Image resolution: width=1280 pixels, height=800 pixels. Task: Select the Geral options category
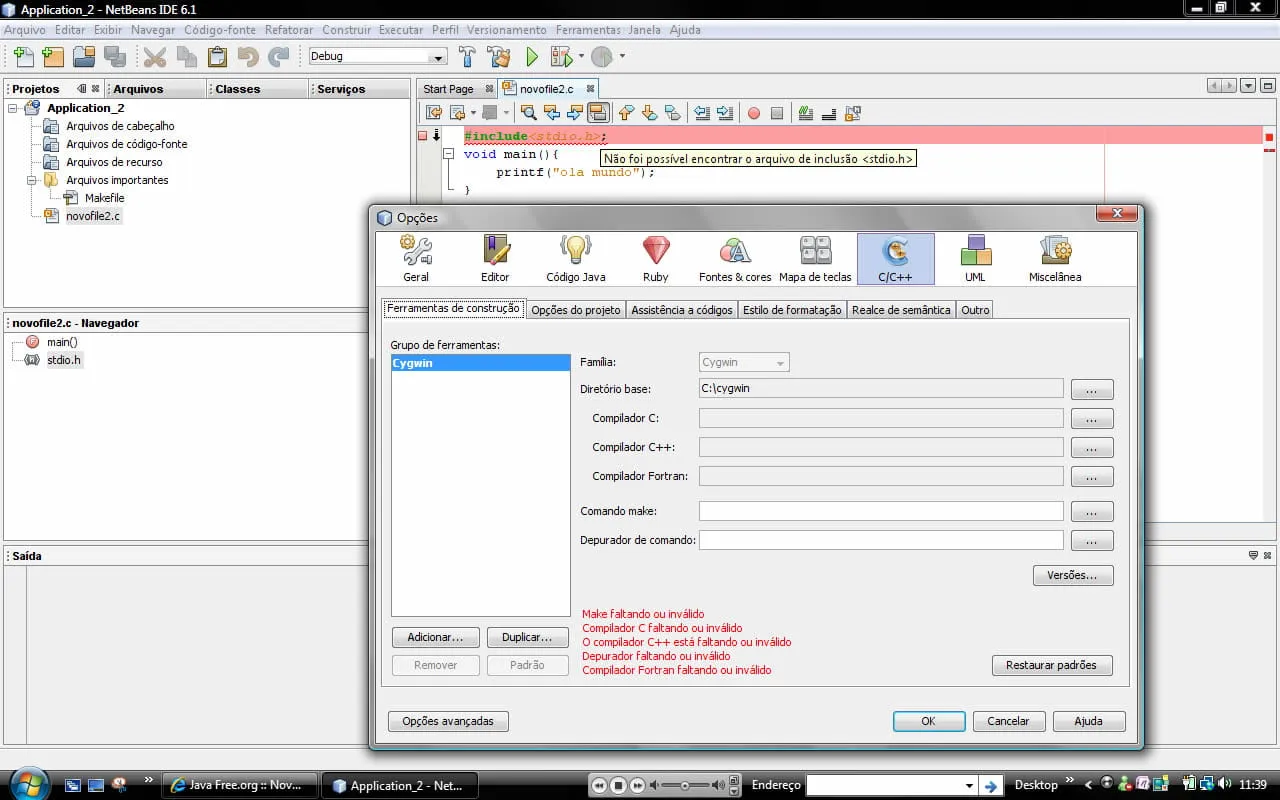pos(416,259)
